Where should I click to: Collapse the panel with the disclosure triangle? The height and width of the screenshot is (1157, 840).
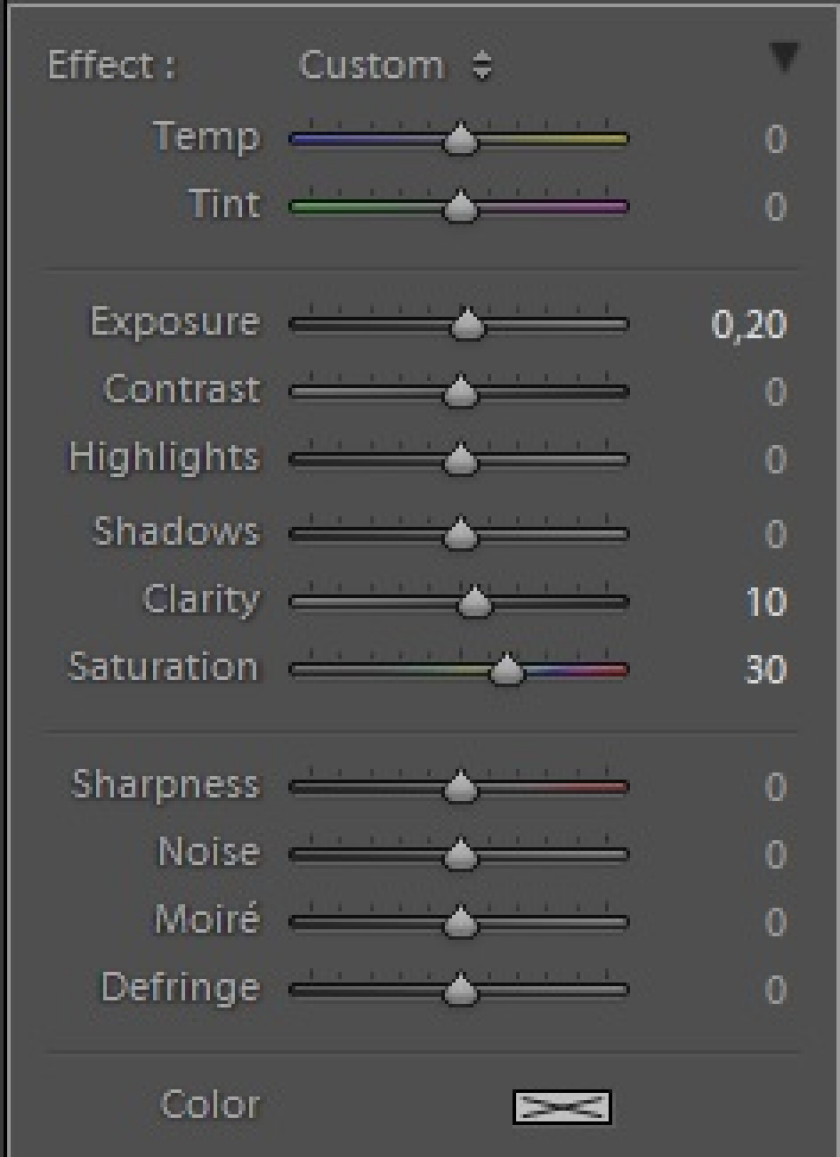784,58
